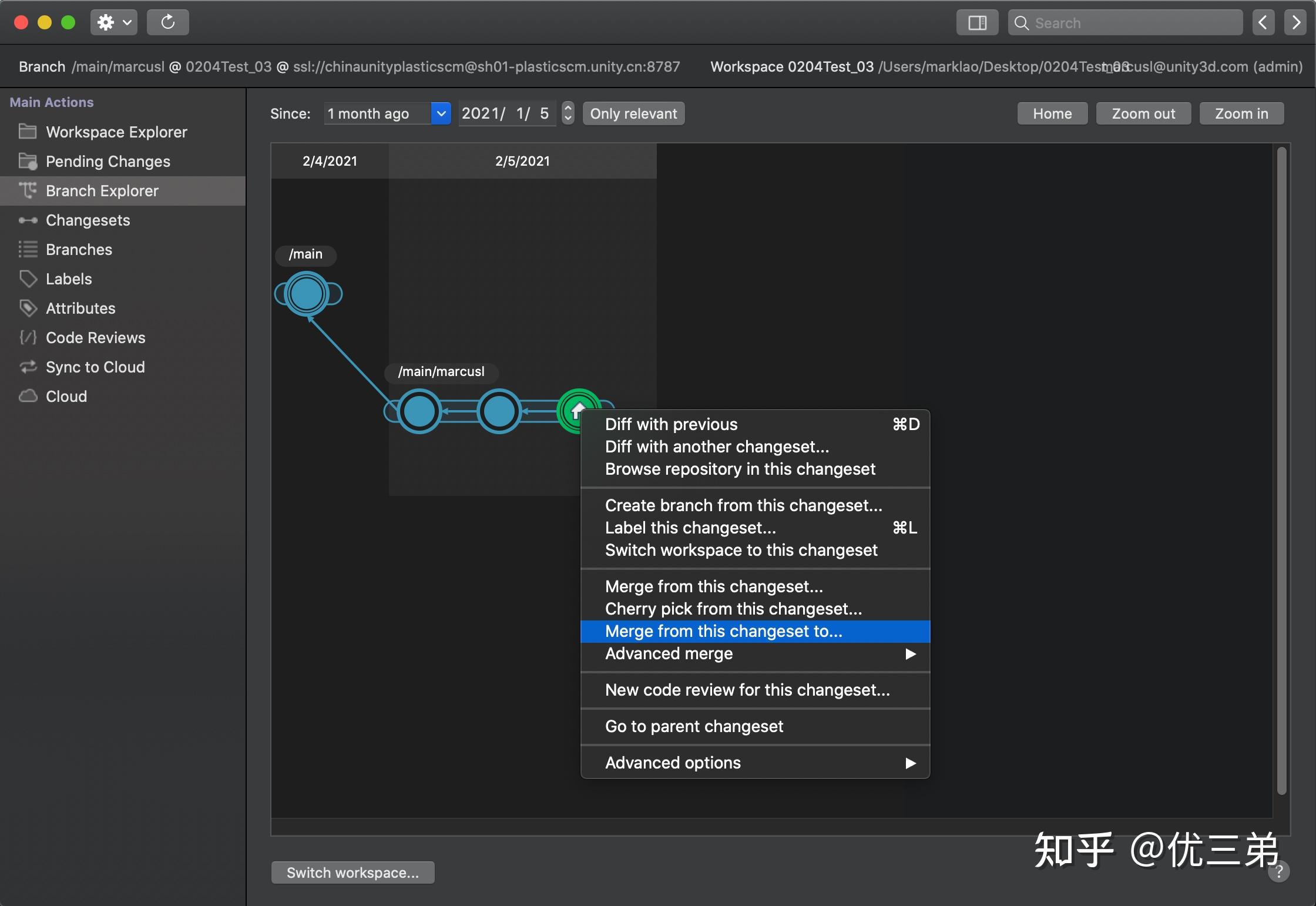Toggle the side panel layout button
The image size is (1316, 906).
976,22
